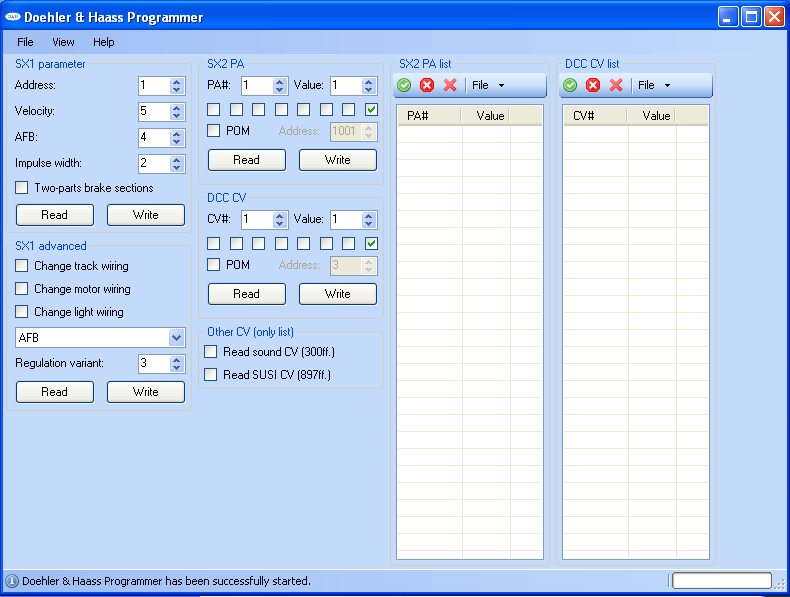Click Value column header in DCC CV list
The image size is (790, 597).
(x=651, y=116)
